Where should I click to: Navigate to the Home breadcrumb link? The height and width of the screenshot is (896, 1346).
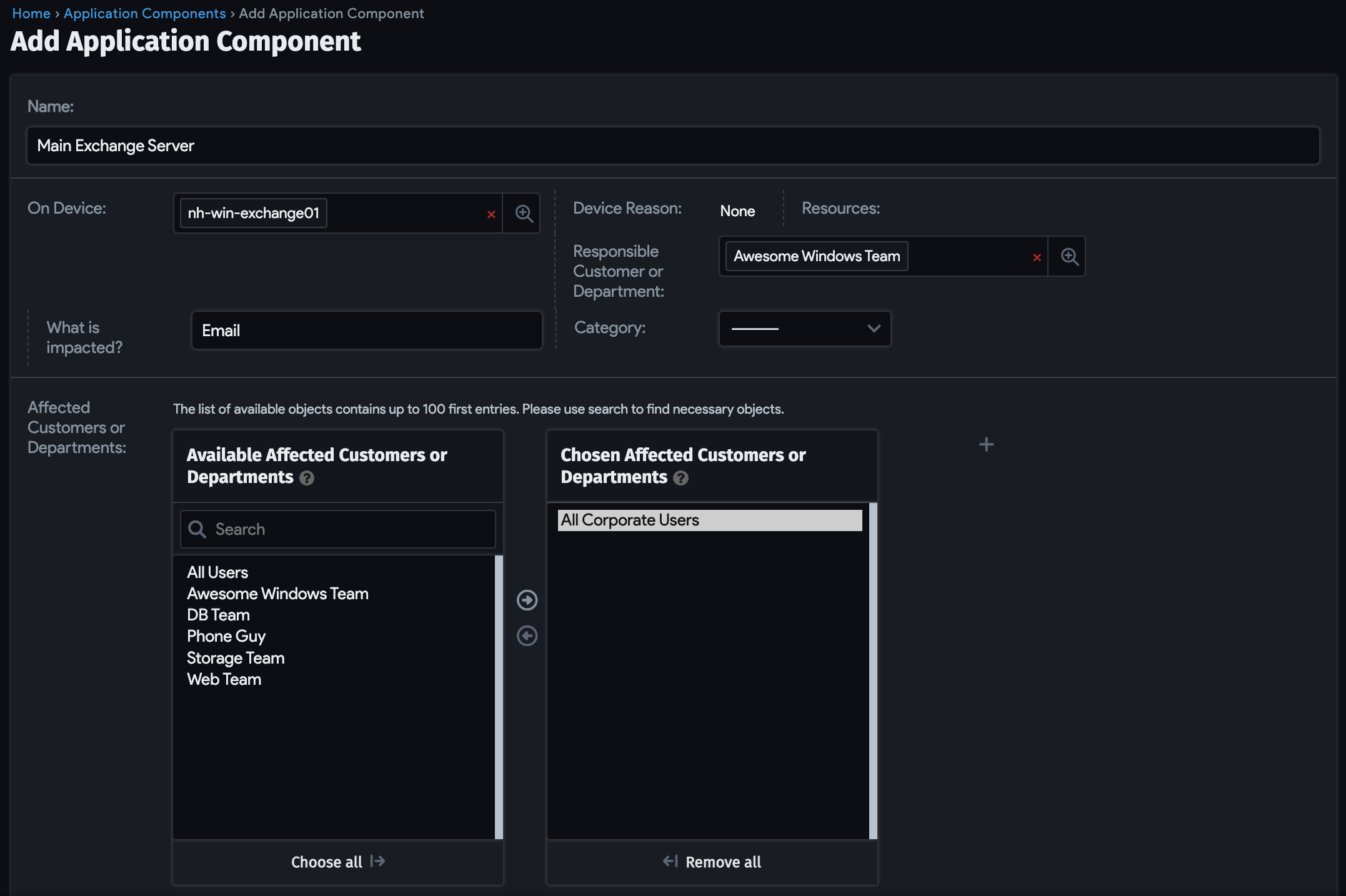coord(31,13)
